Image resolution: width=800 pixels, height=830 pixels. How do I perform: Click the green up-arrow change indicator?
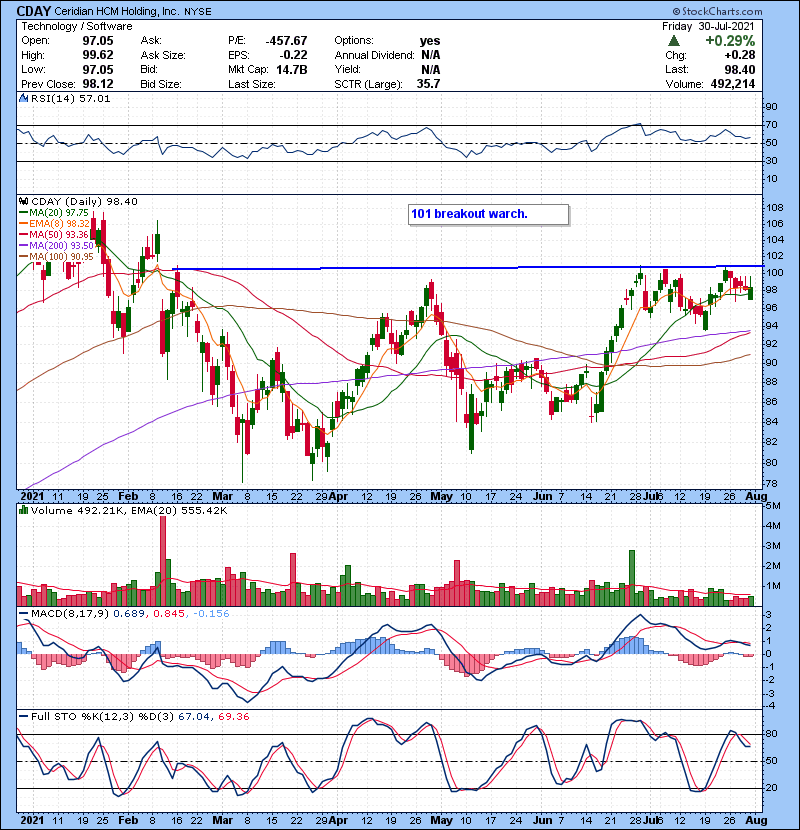point(673,41)
